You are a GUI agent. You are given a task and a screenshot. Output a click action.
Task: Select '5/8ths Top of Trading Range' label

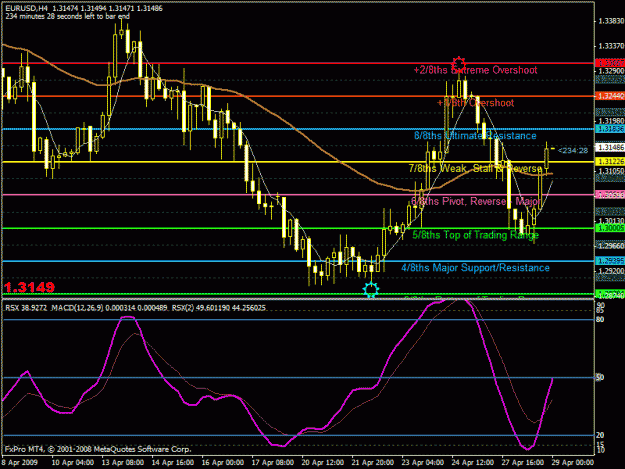(x=475, y=235)
